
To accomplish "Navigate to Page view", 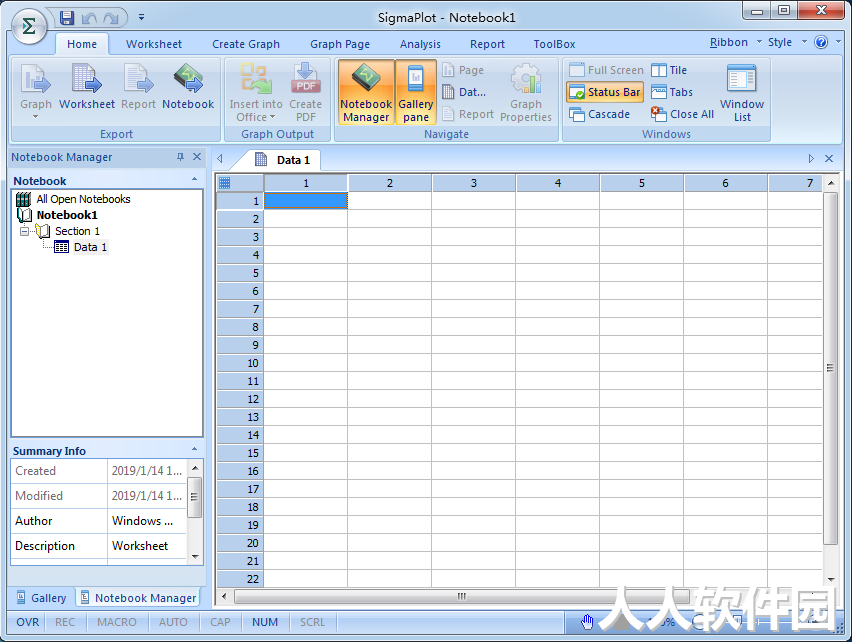I will (x=463, y=70).
